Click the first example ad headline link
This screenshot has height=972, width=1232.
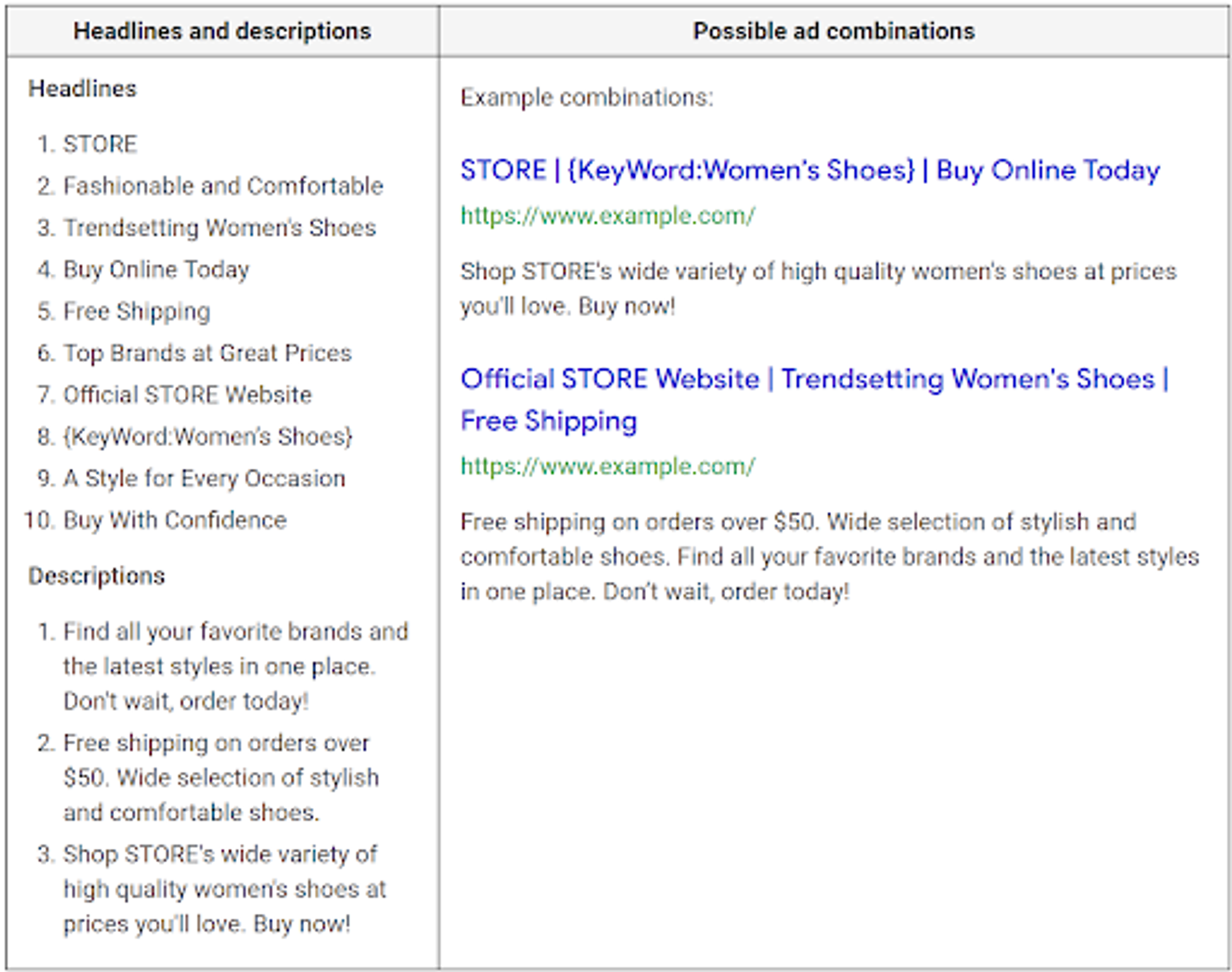(809, 170)
